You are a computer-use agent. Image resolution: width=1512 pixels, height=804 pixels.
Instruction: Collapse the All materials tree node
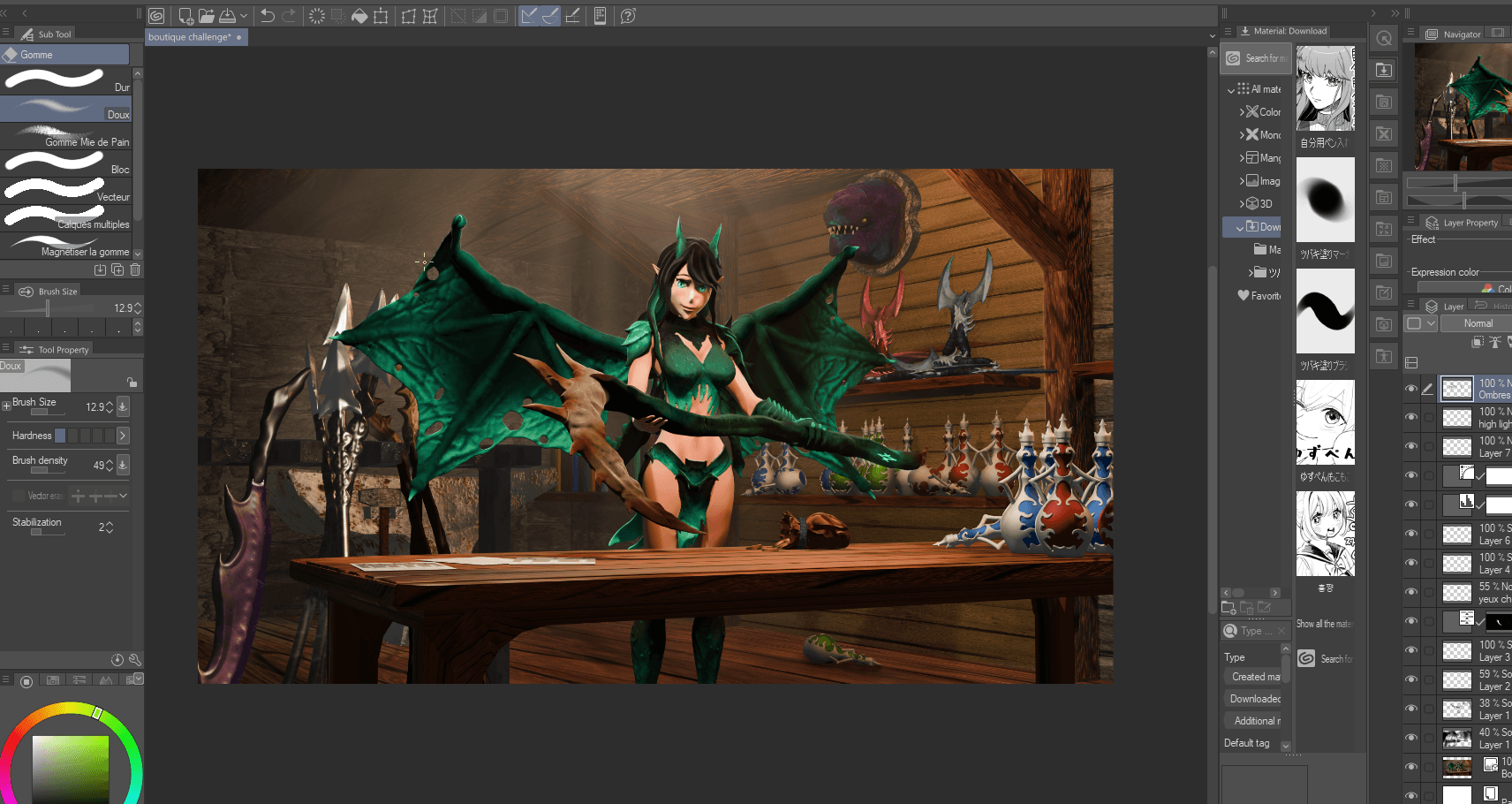(1231, 89)
